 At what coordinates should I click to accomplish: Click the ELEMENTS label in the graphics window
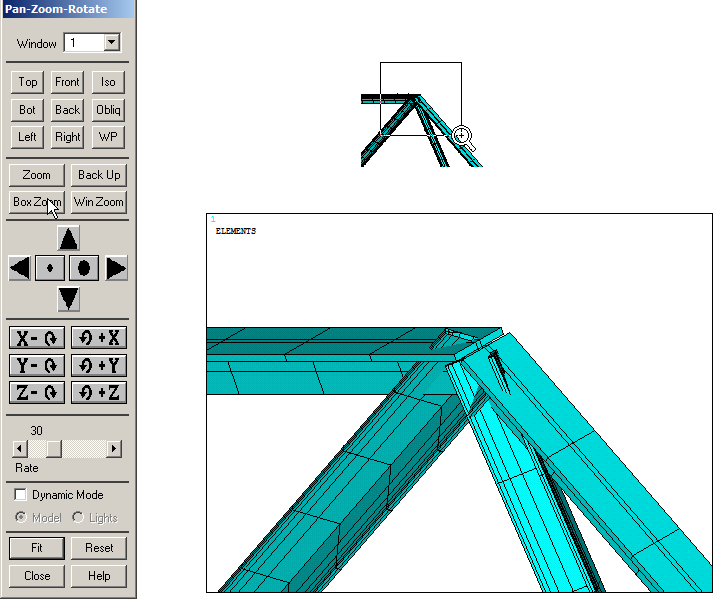pyautogui.click(x=236, y=231)
